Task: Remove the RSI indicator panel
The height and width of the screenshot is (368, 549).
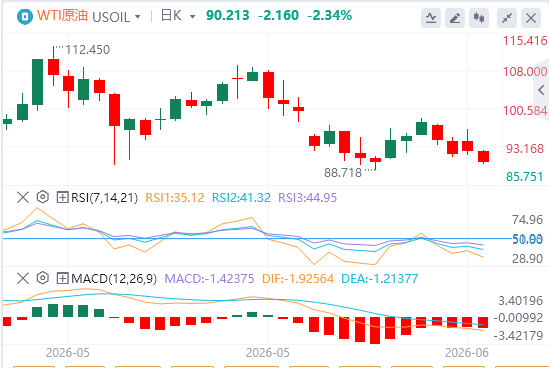Action: [23, 197]
